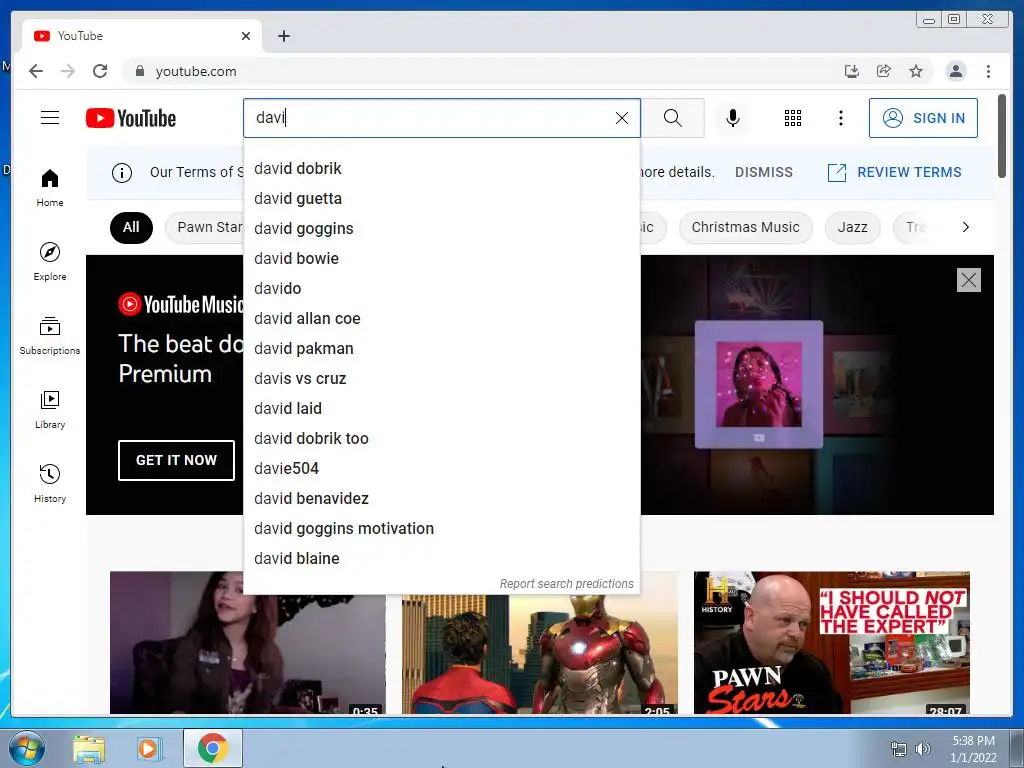
Task: Show more filter chips with right chevron
Action: [x=965, y=227]
